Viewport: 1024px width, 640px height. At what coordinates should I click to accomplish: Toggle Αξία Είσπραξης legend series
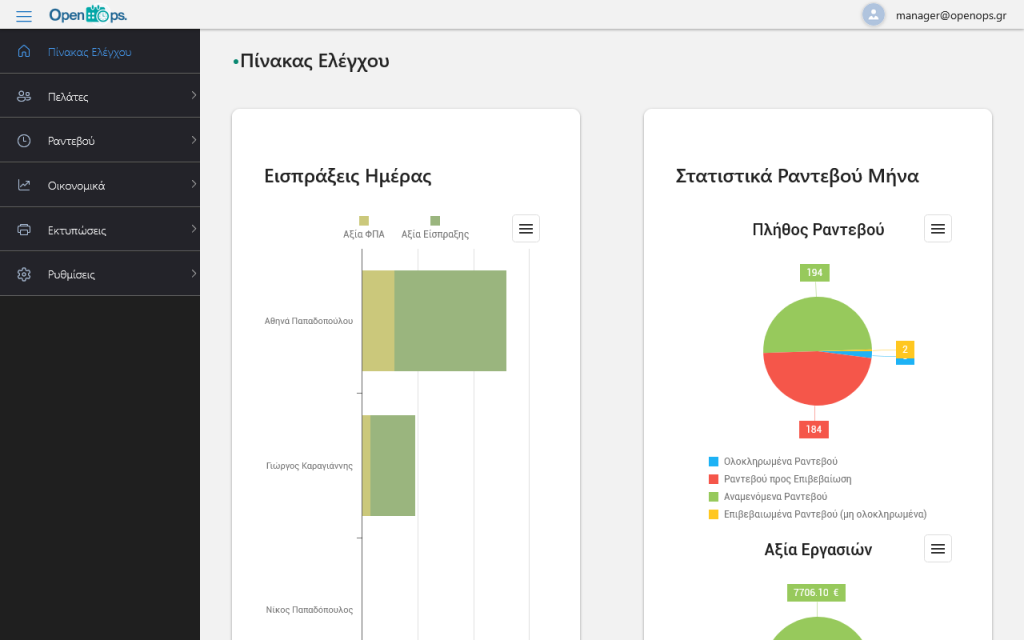coord(435,227)
